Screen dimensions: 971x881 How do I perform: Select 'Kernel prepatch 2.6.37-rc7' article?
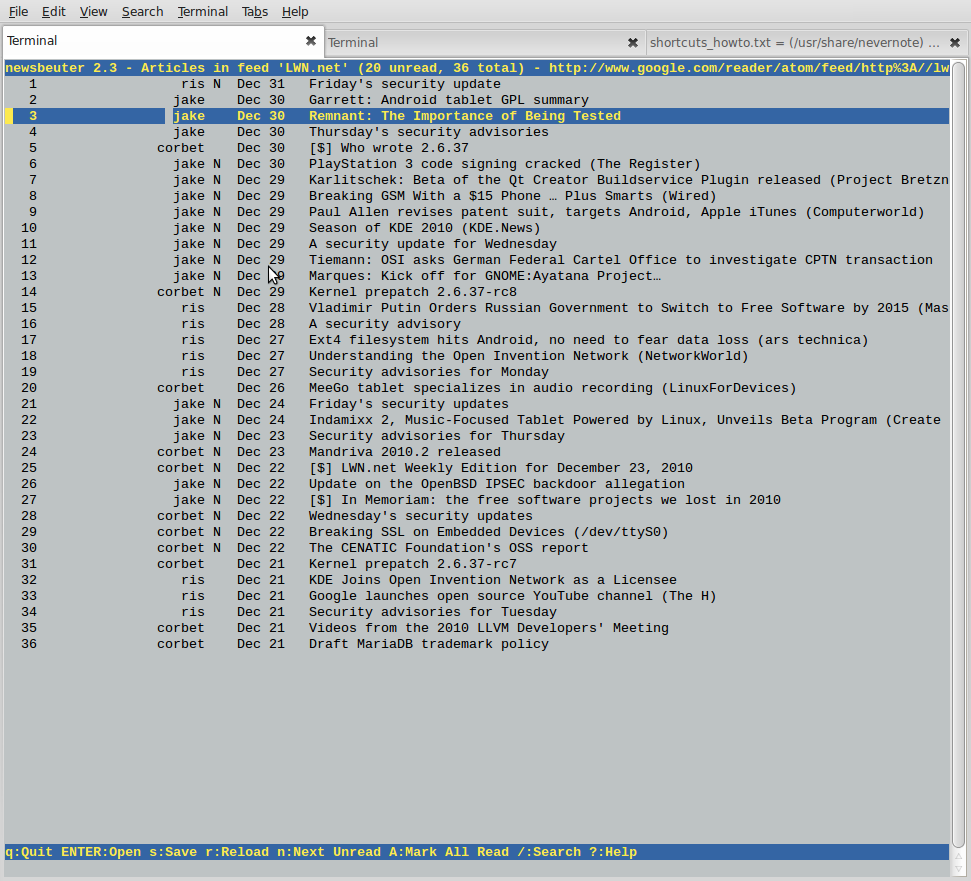(x=477, y=565)
